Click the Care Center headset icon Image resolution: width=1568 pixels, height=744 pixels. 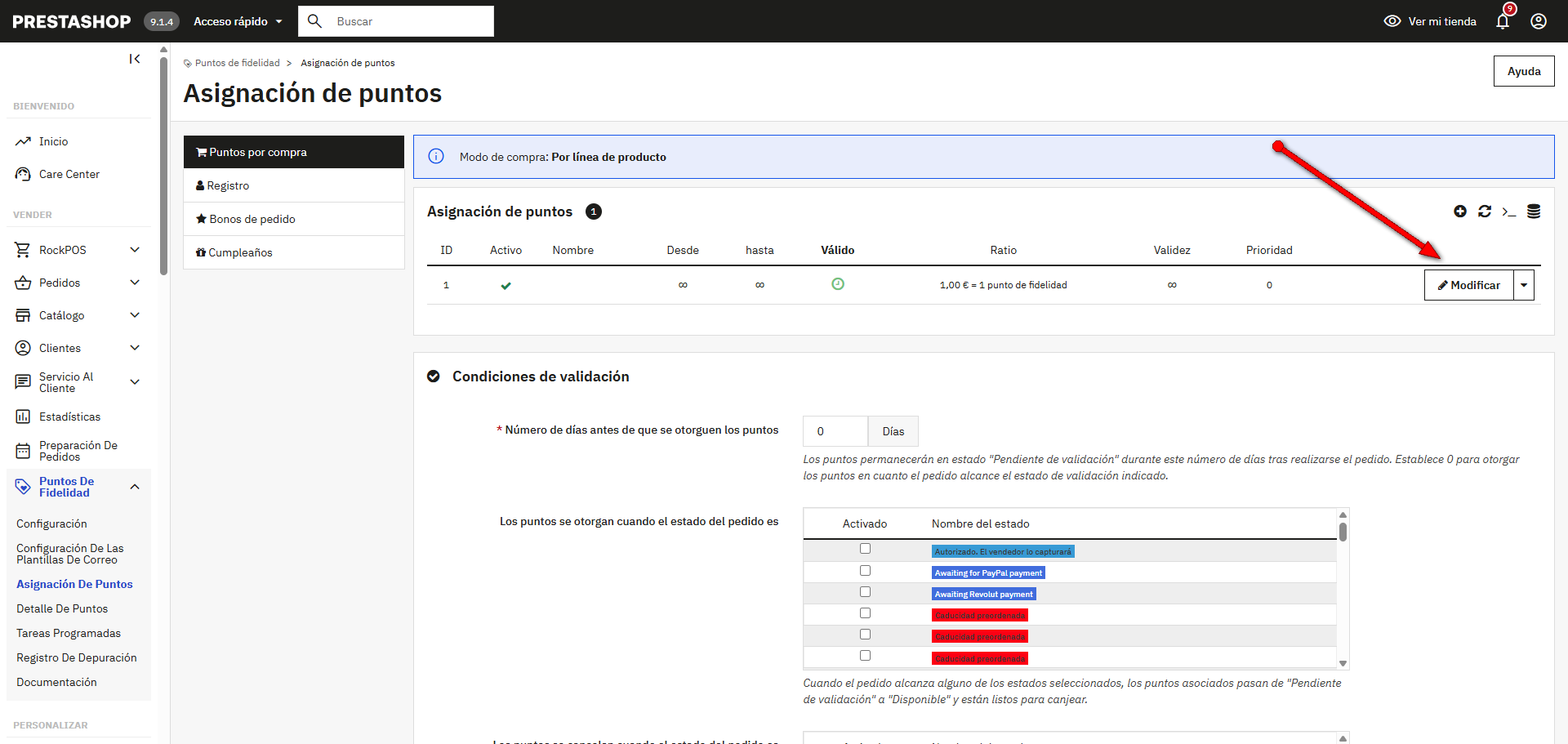(23, 174)
